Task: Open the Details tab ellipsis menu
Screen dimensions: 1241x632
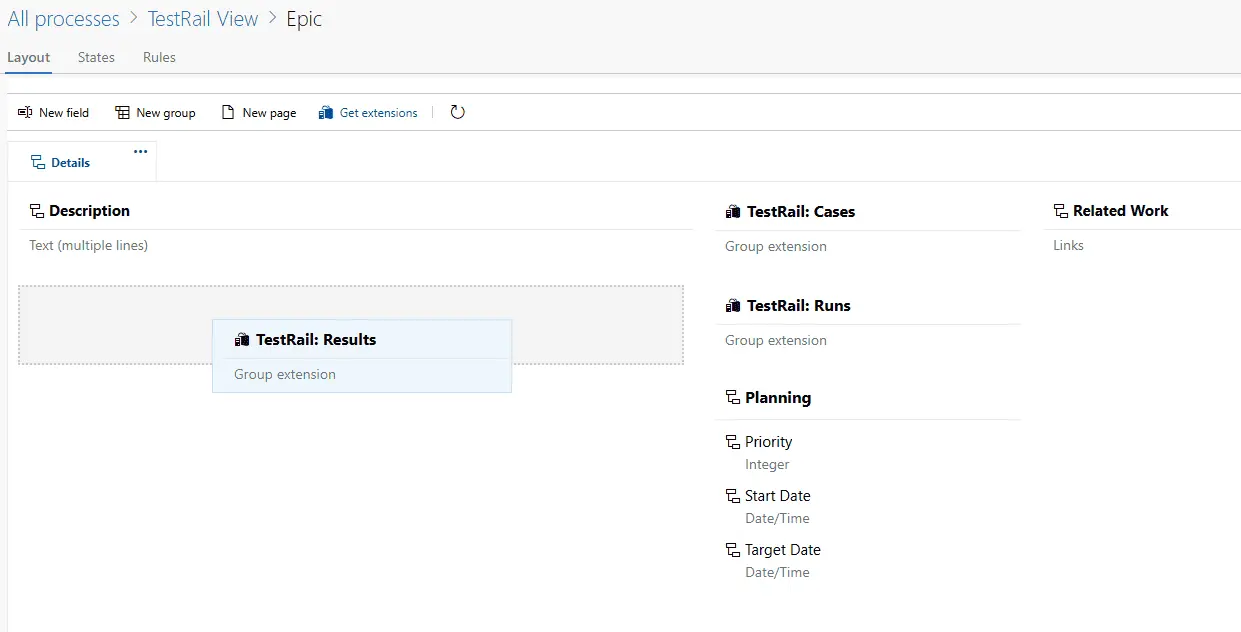Action: coord(140,151)
